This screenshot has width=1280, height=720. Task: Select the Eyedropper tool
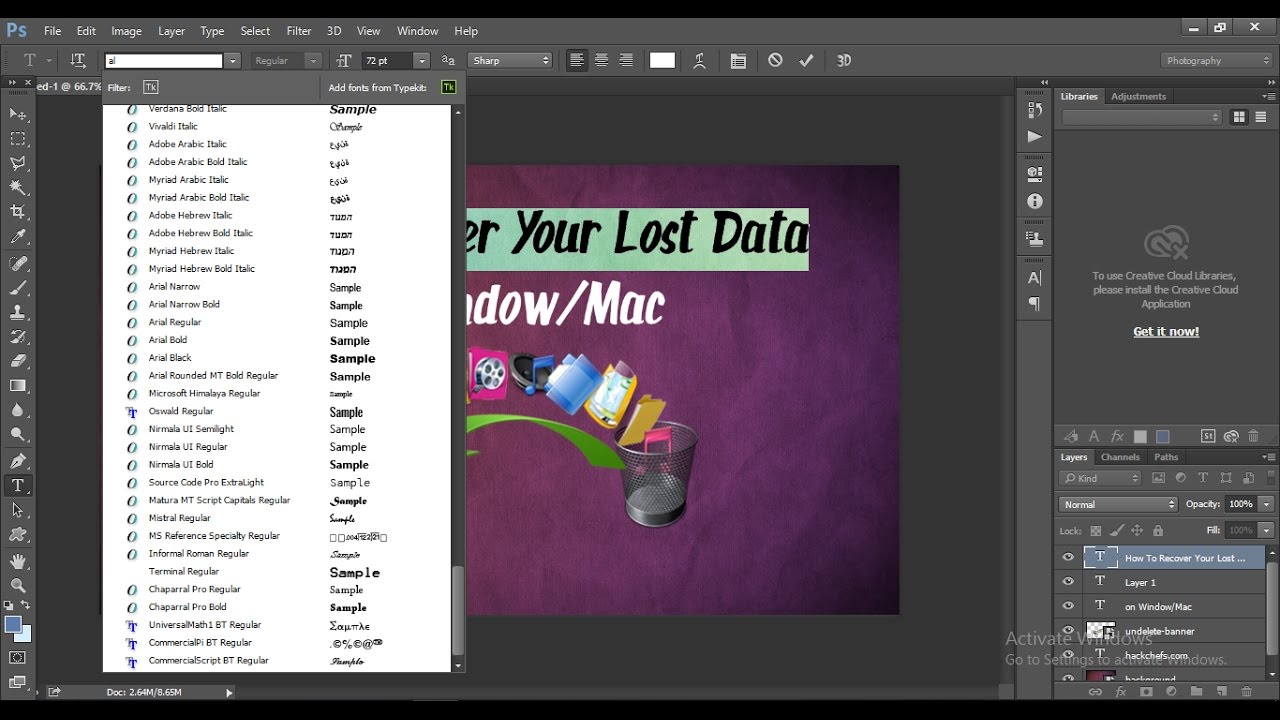(x=18, y=237)
